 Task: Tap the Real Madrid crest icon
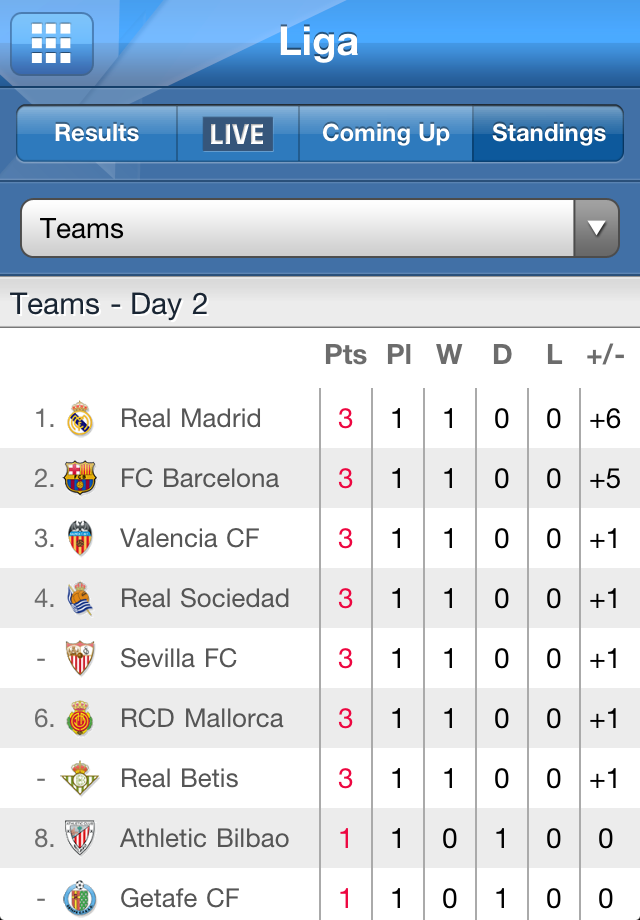(80, 418)
